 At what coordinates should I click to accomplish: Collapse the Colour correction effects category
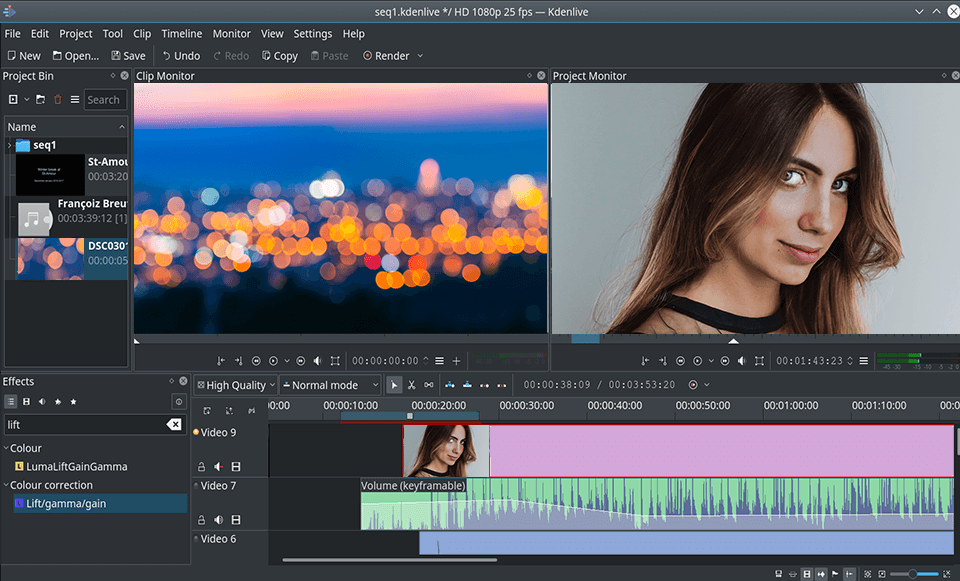pos(8,484)
